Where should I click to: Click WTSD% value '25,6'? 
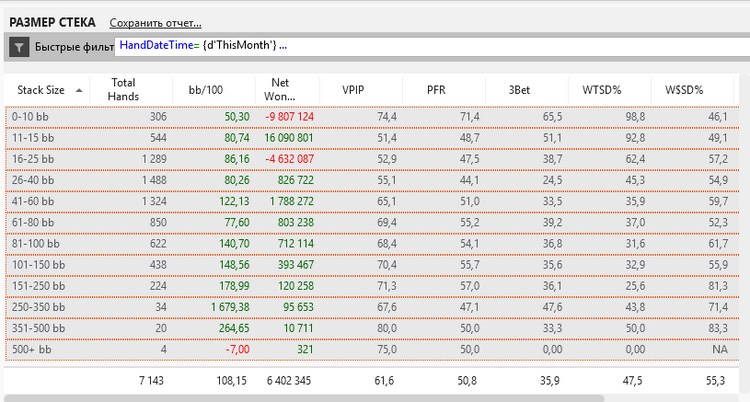click(x=635, y=286)
